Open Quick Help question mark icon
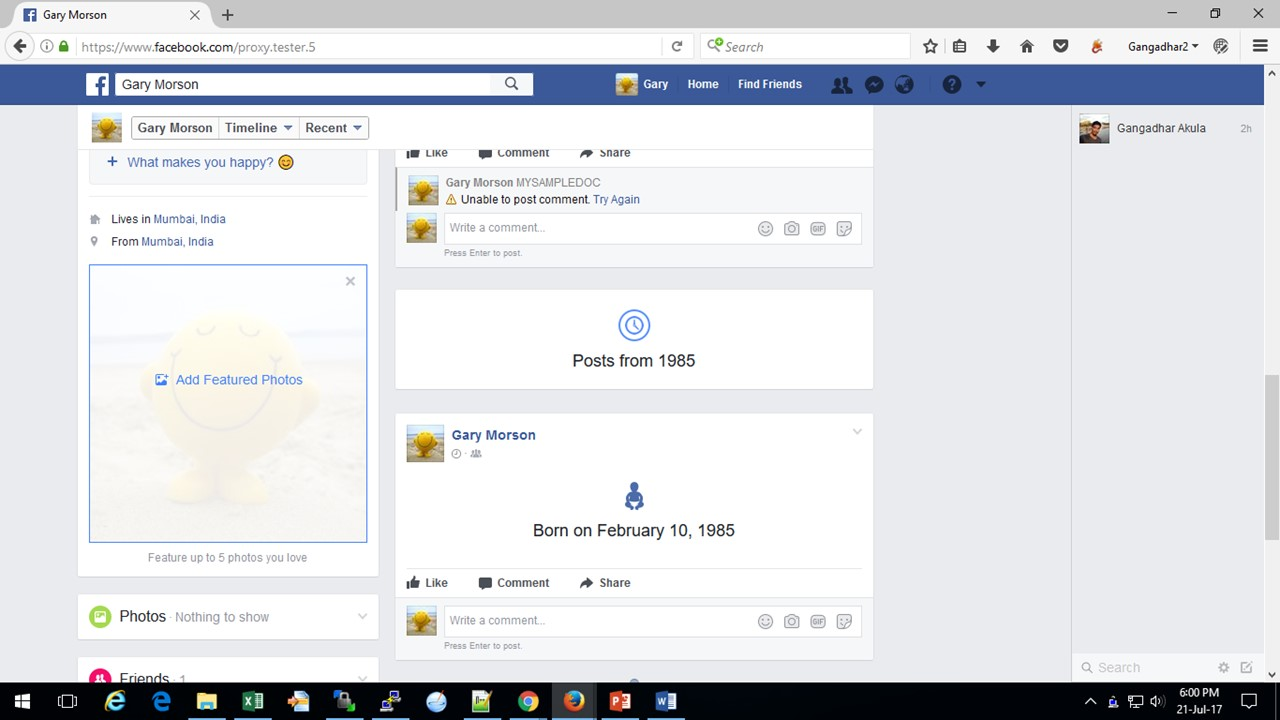 point(952,85)
